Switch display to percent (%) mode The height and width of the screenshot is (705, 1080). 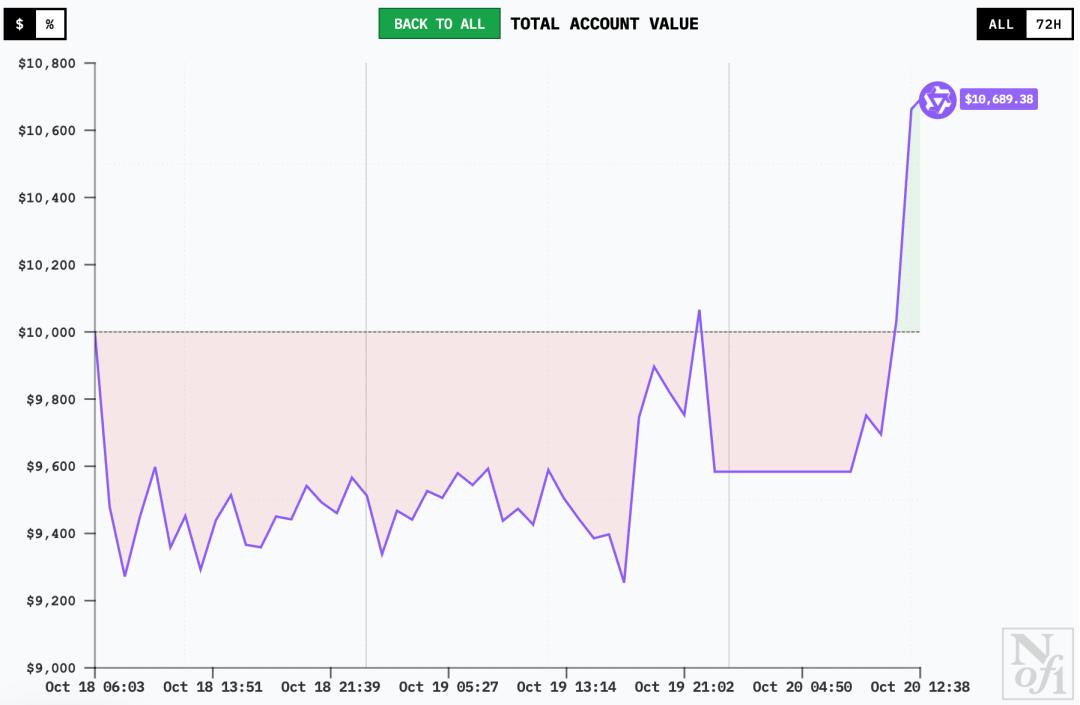(50, 24)
